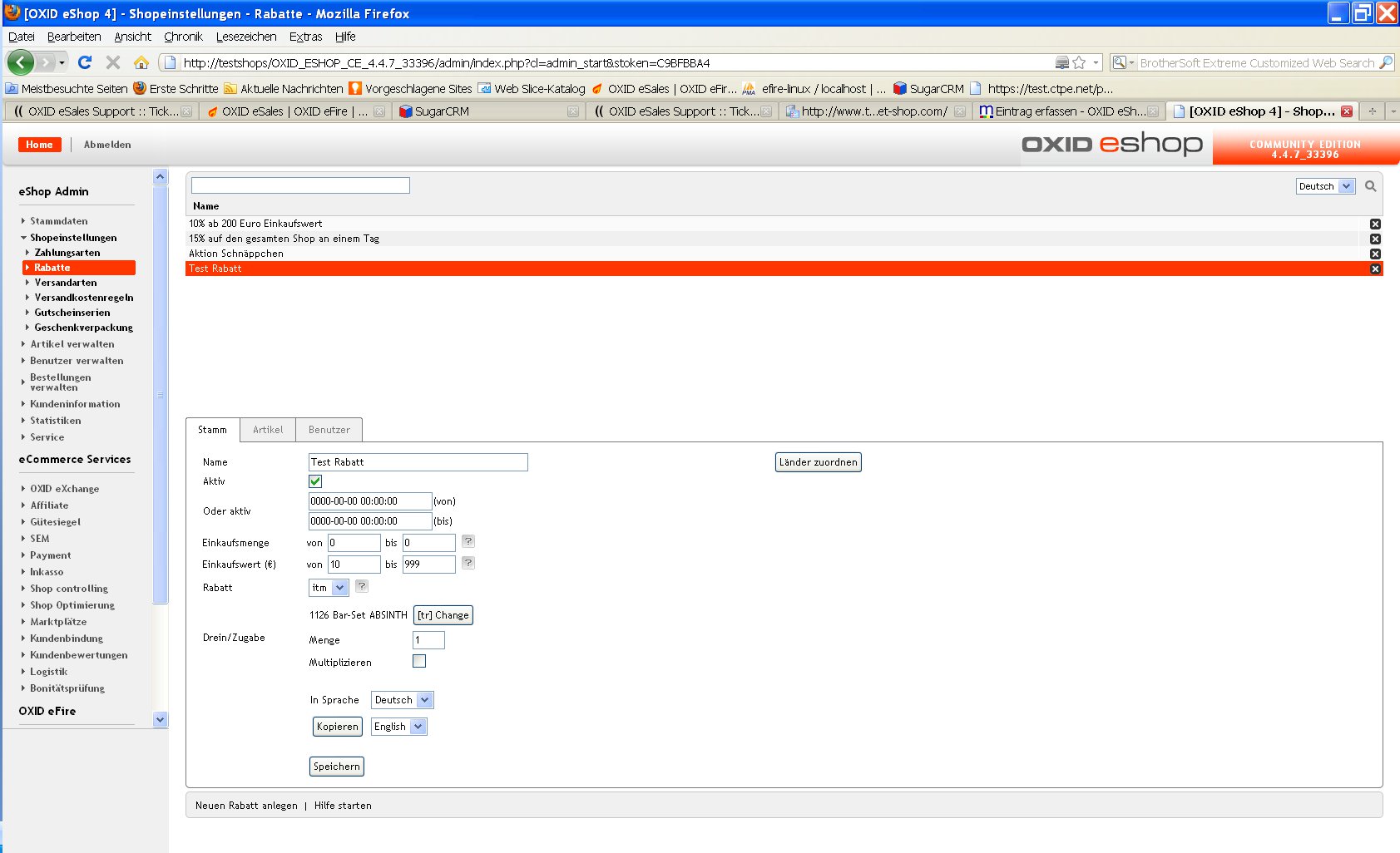Screen dimensions: 1400x853
Task: Click the Name input field 'Test Rabatt'
Action: 418,462
